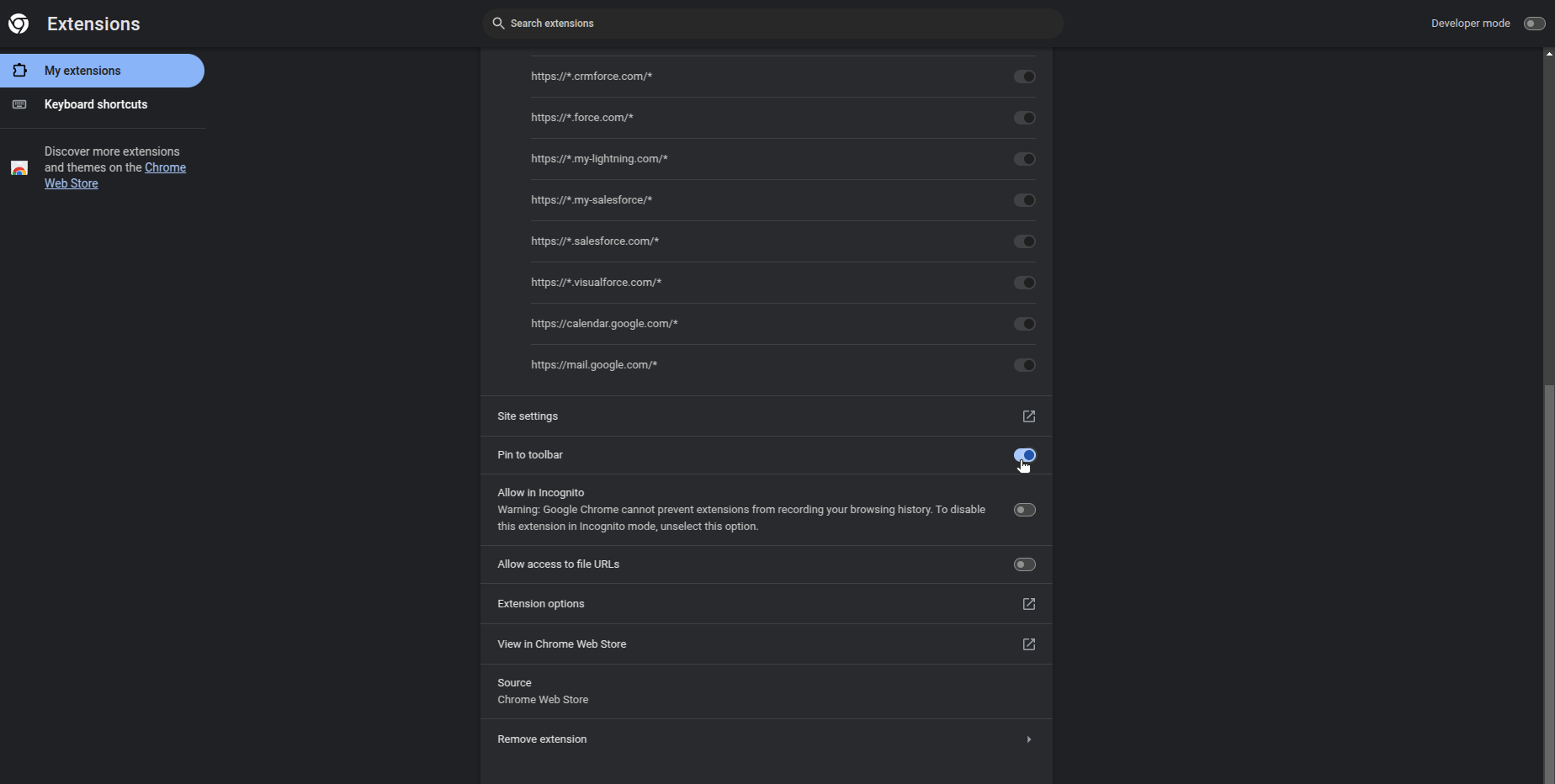Enable Allow in Incognito
1555x784 pixels.
1024,509
